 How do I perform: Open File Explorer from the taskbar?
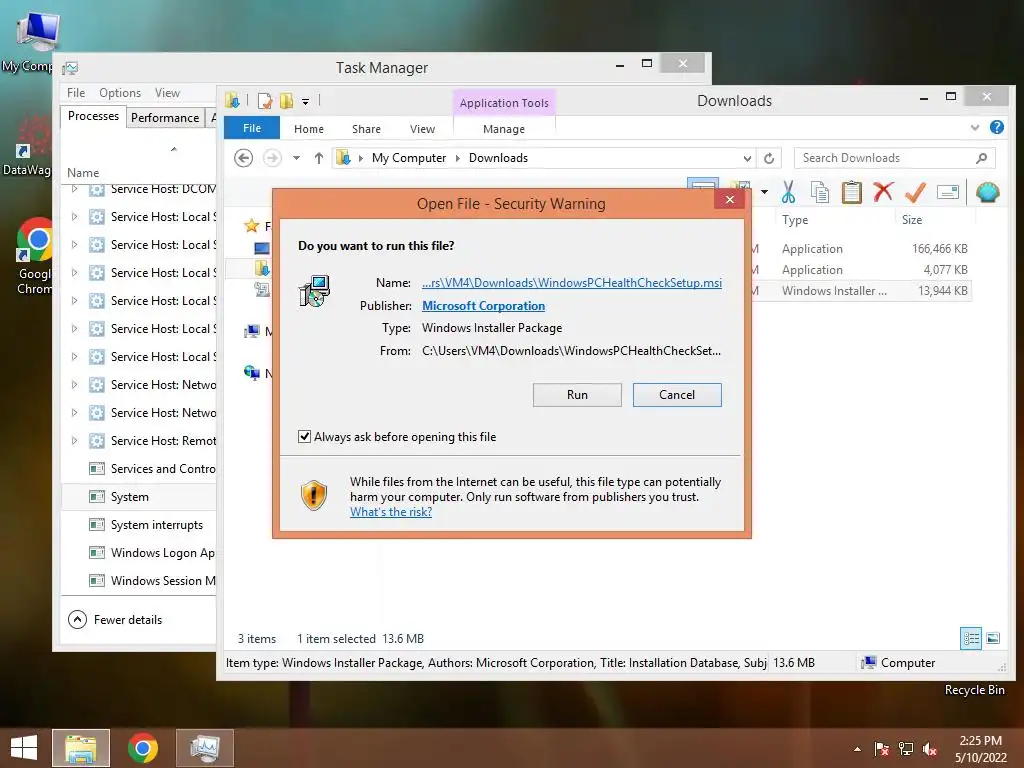[81, 748]
